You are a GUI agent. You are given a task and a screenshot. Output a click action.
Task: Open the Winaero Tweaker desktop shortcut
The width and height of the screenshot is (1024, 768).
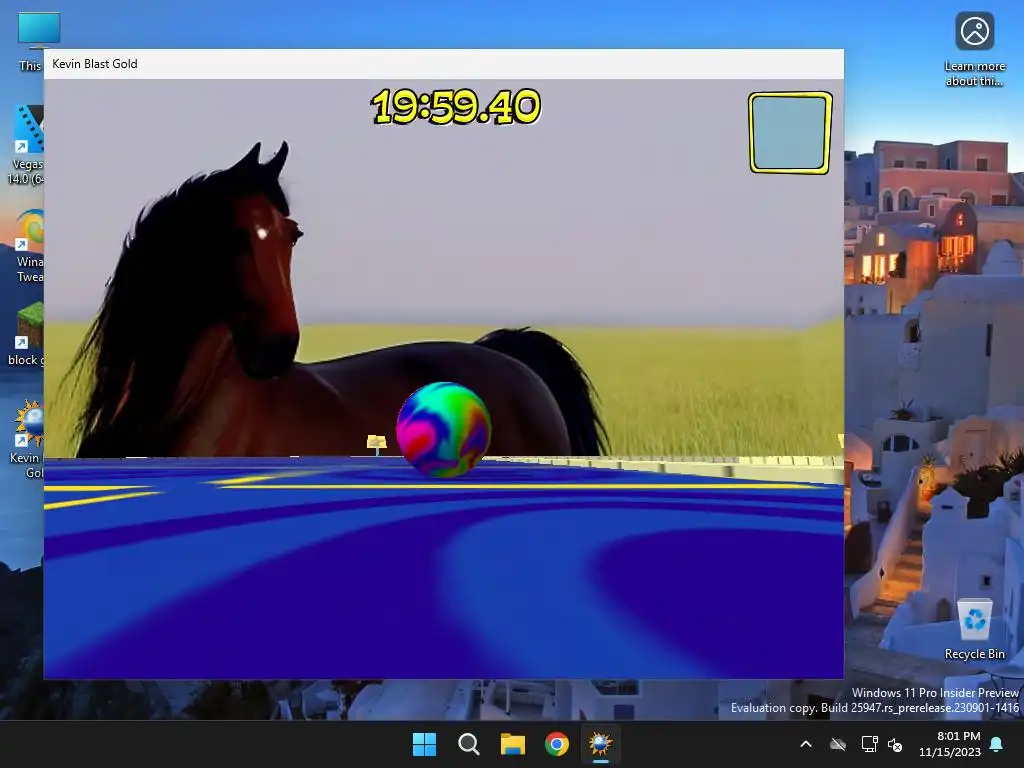pos(29,244)
